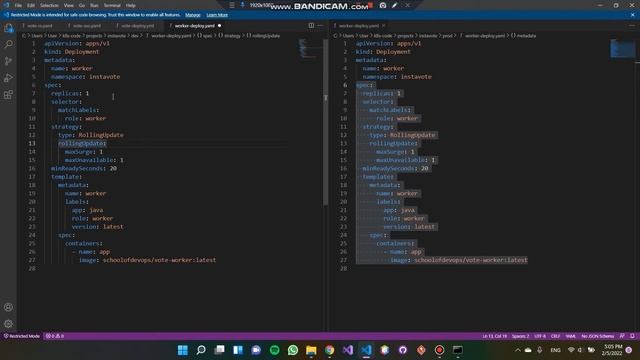Viewport: 640px width, 360px height.
Task: Open the Terminal menu
Action: (x=112, y=5)
